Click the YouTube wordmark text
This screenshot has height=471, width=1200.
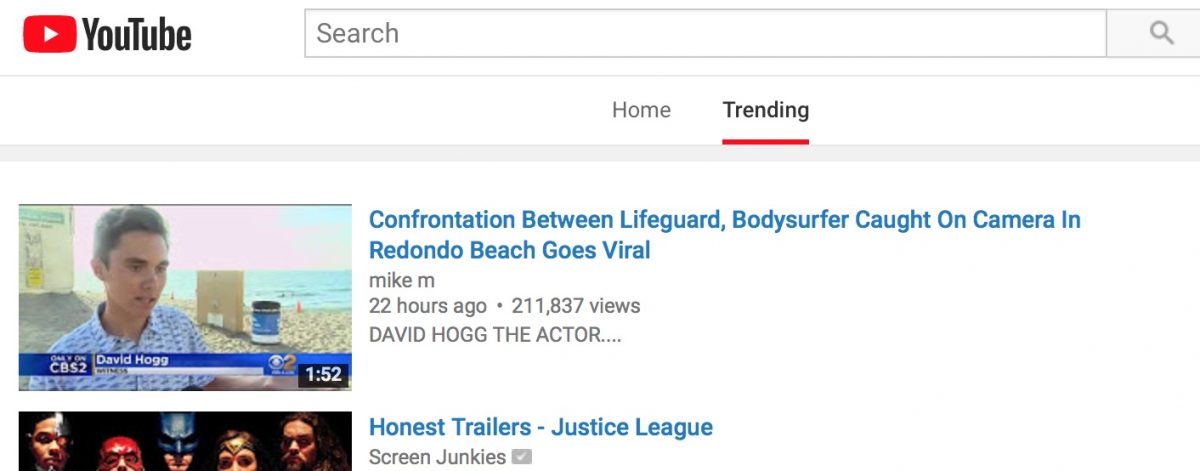137,35
